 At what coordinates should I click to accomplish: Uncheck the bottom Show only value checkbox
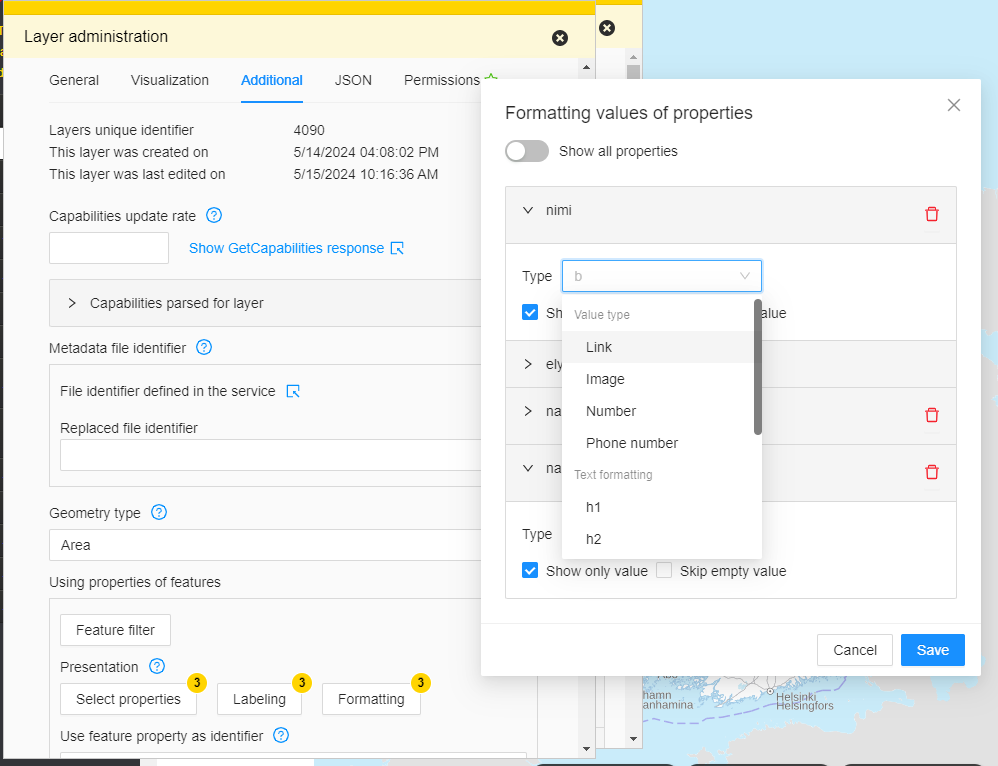click(x=530, y=571)
